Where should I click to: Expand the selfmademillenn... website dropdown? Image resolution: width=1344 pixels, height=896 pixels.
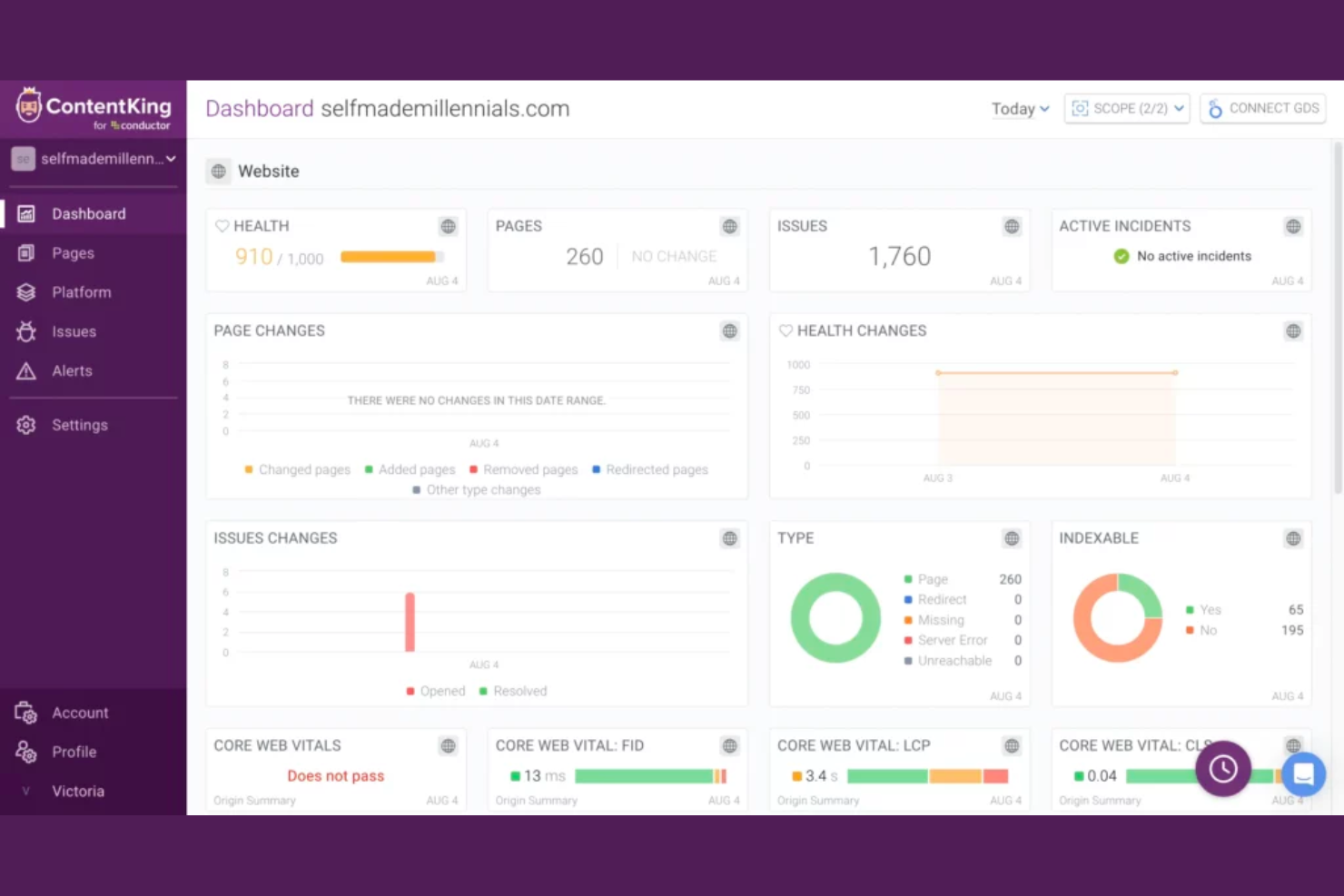[x=93, y=159]
